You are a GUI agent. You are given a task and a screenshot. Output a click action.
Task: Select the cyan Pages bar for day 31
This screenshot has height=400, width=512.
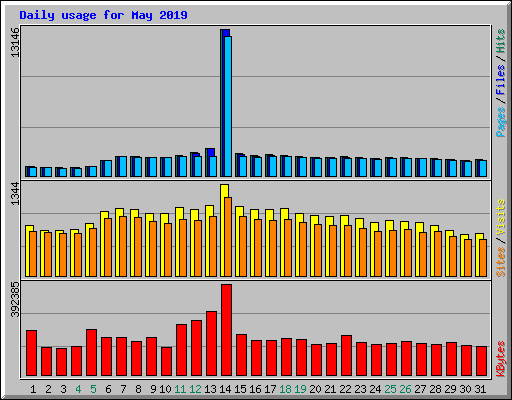[483, 168]
